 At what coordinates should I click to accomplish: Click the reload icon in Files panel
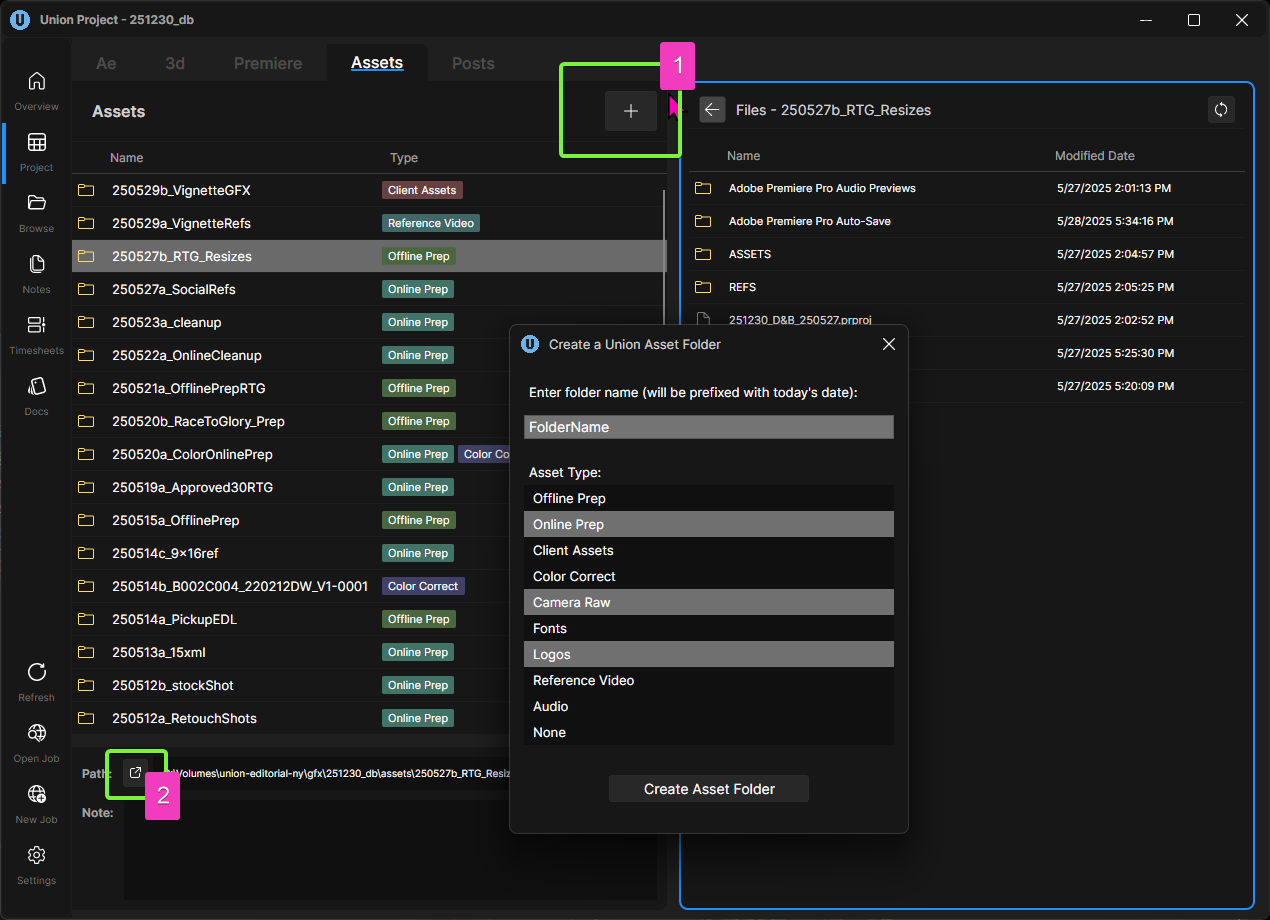pyautogui.click(x=1221, y=110)
